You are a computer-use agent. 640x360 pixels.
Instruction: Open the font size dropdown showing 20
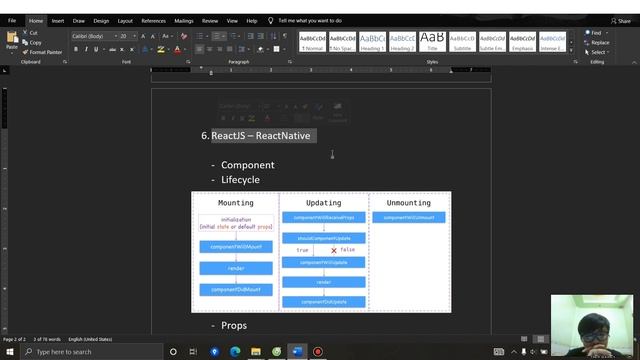[x=134, y=36]
